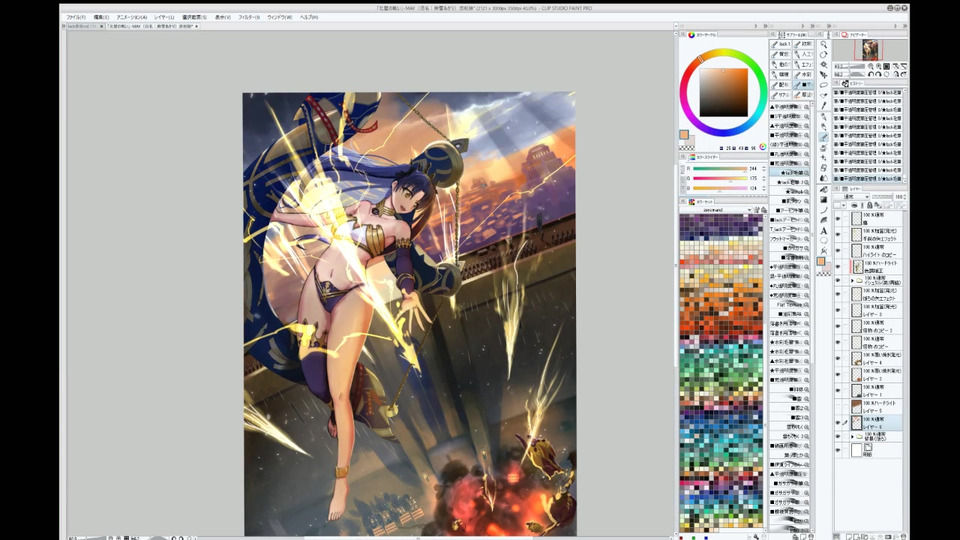Select the Balloon tool
The image size is (960, 540).
tap(824, 241)
